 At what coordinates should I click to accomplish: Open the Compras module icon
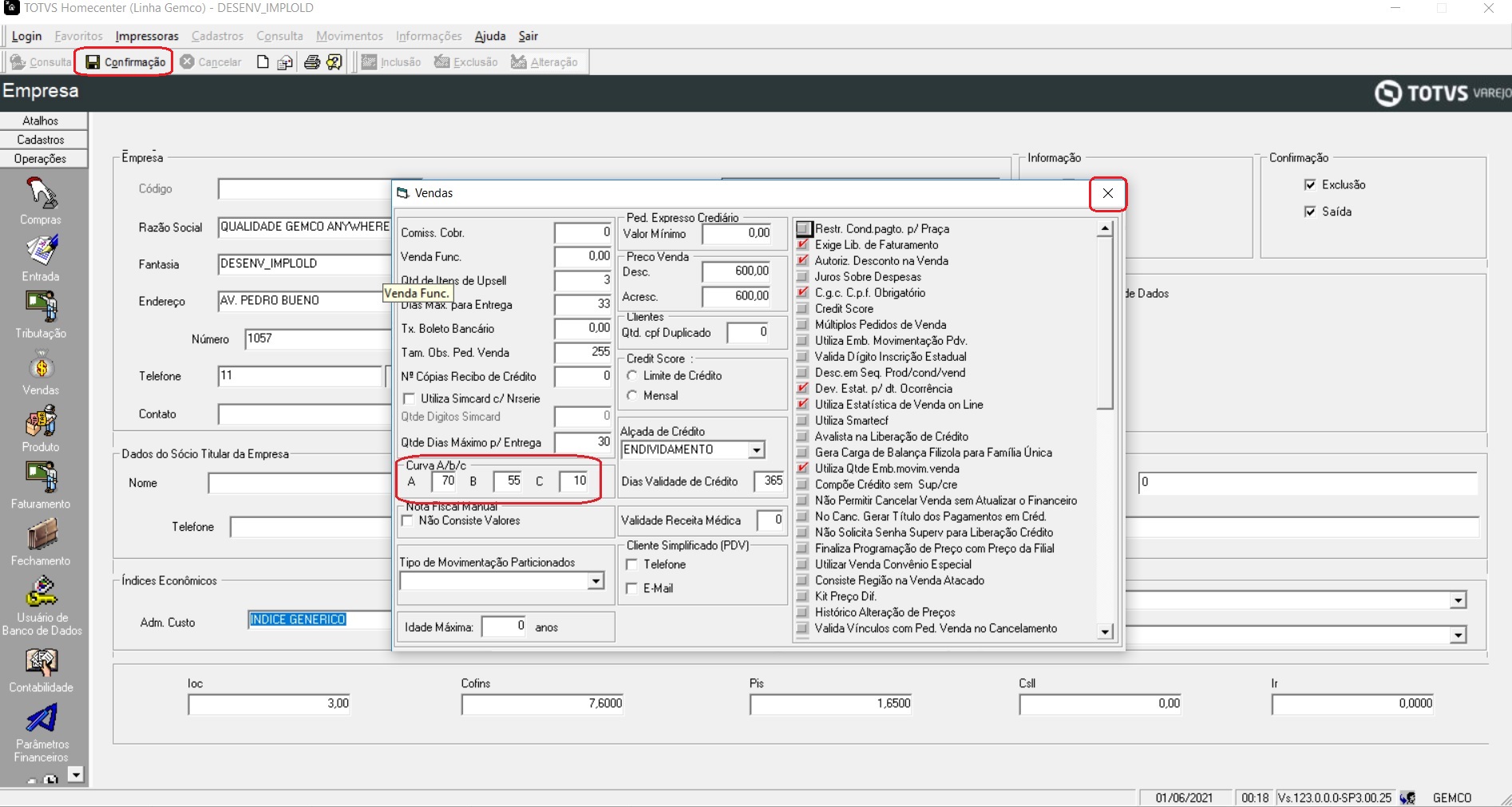coord(41,193)
